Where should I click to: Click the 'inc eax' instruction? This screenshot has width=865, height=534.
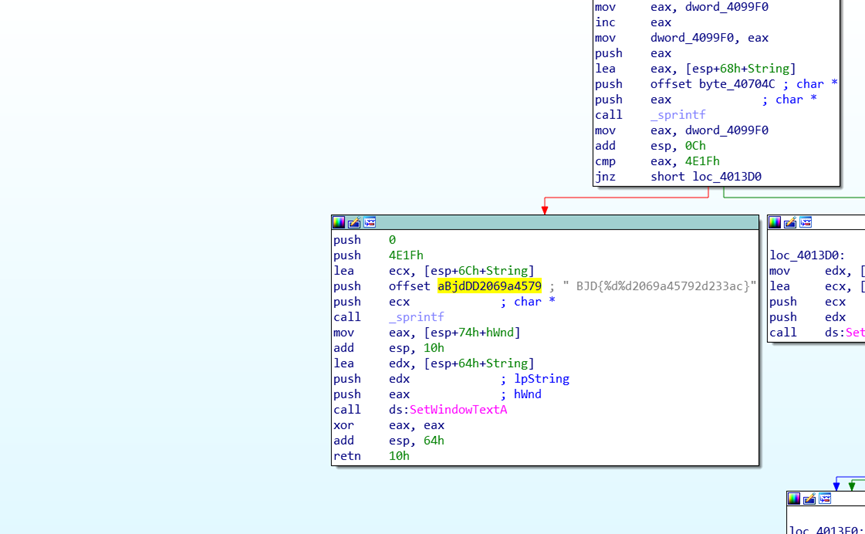point(633,23)
